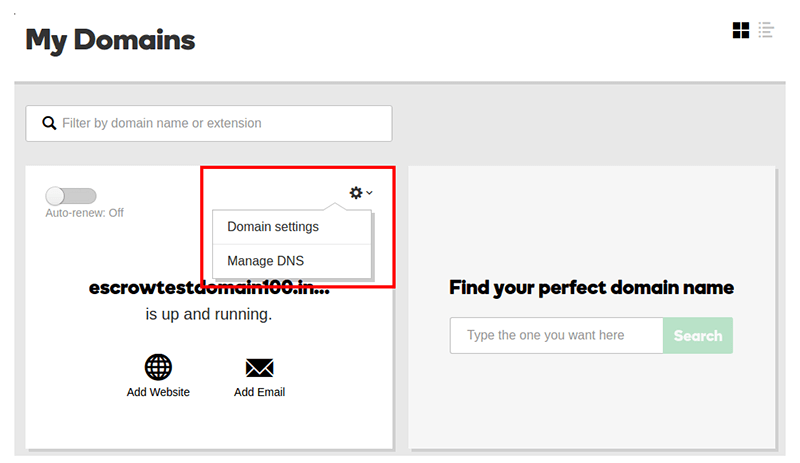
Task: Click the envelope icon for Add Email
Action: [259, 368]
